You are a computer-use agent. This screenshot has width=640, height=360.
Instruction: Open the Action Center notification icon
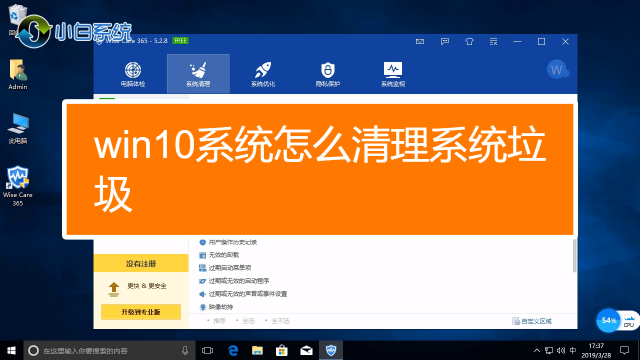(624, 351)
